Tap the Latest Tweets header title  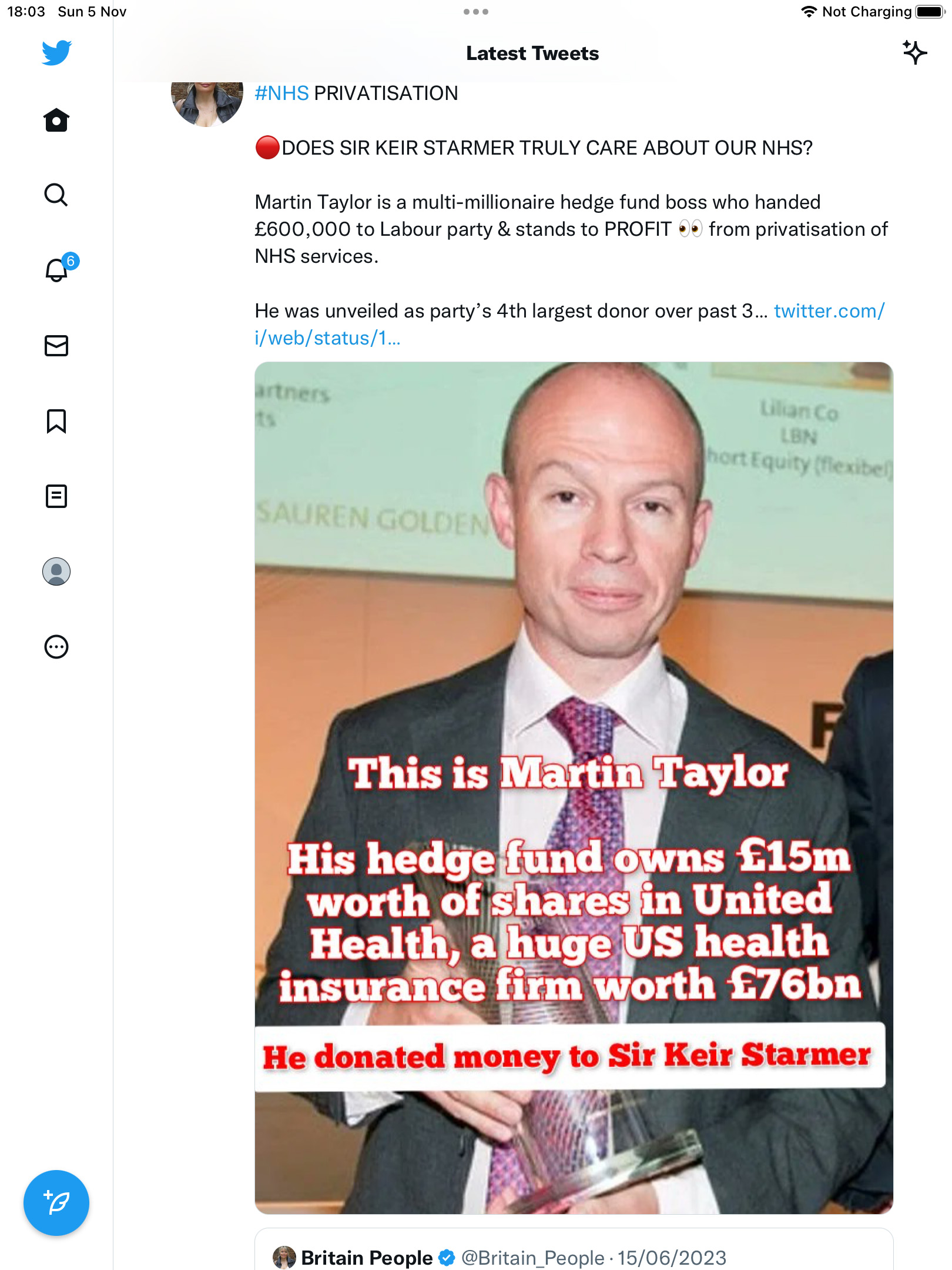pyautogui.click(x=532, y=54)
